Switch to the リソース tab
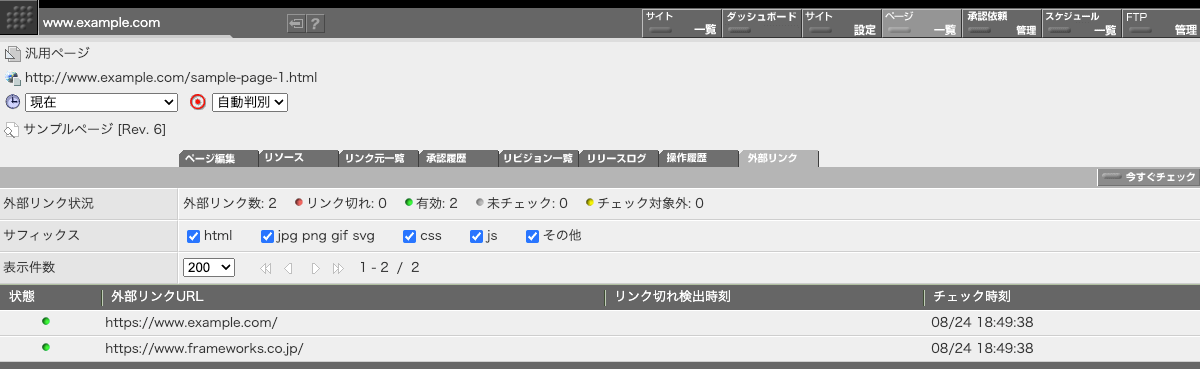 click(x=298, y=158)
